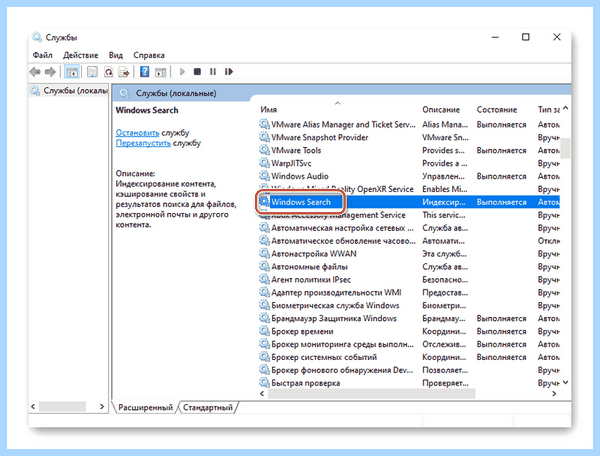This screenshot has width=600, height=456.
Task: Select the Быстрая проверка service name
Action: tap(305, 383)
